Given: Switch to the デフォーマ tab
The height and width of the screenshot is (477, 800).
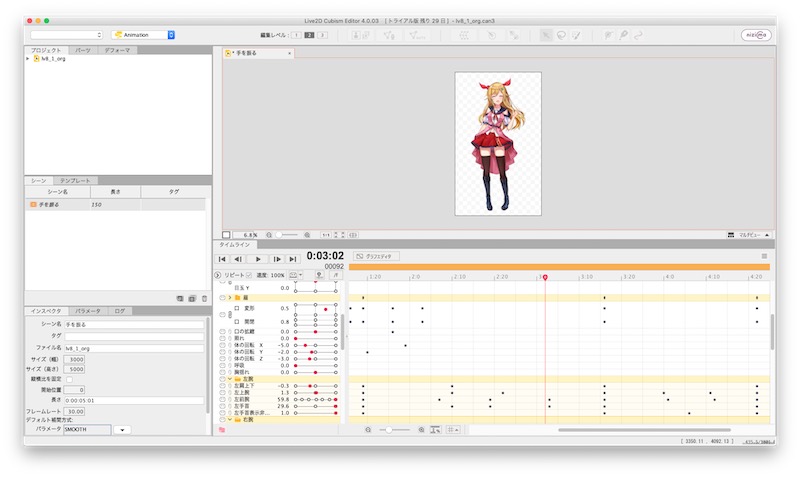Looking at the screenshot, I should [x=117, y=50].
